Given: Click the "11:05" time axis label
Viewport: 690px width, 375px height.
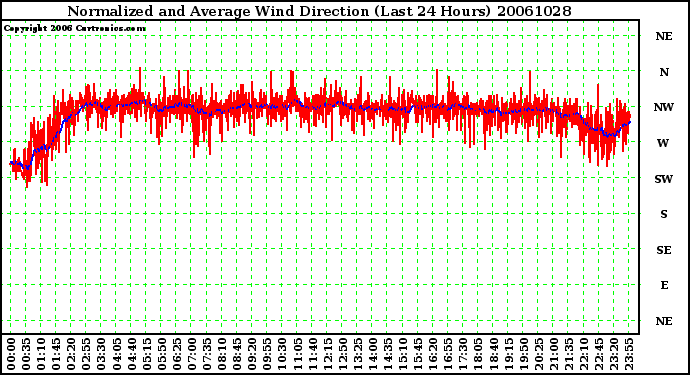Looking at the screenshot, I should click(297, 354).
